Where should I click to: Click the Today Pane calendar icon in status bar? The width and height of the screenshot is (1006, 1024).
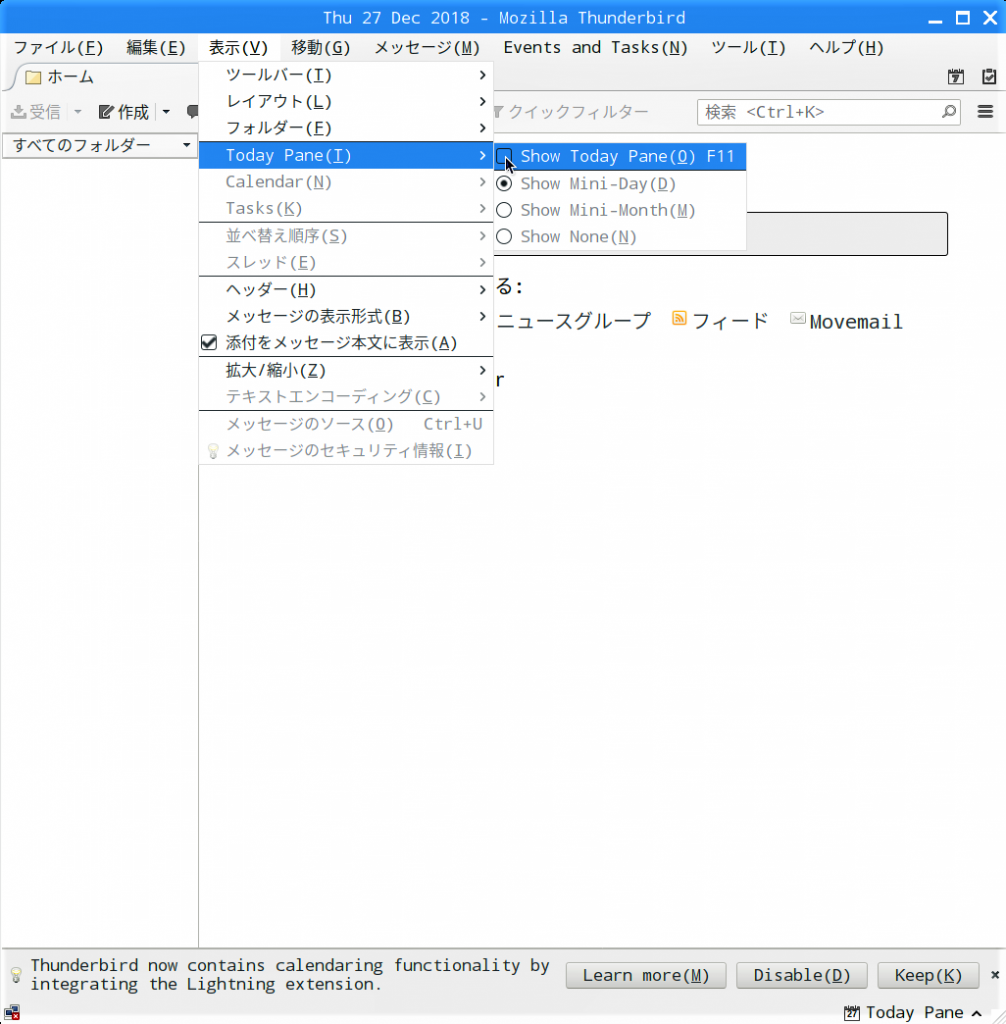[851, 1013]
